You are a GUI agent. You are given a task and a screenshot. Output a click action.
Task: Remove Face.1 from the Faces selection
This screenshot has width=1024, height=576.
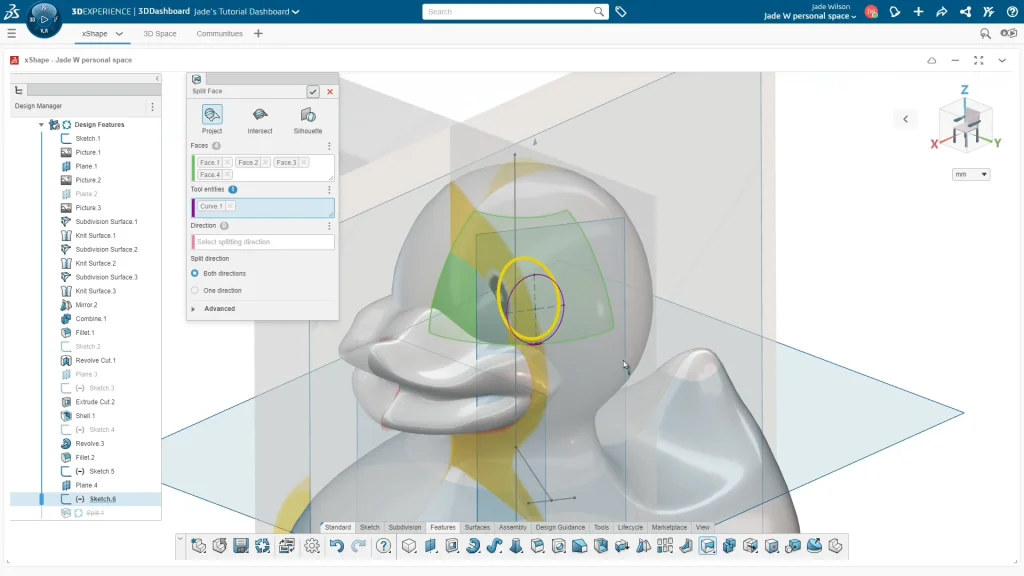tap(227, 162)
